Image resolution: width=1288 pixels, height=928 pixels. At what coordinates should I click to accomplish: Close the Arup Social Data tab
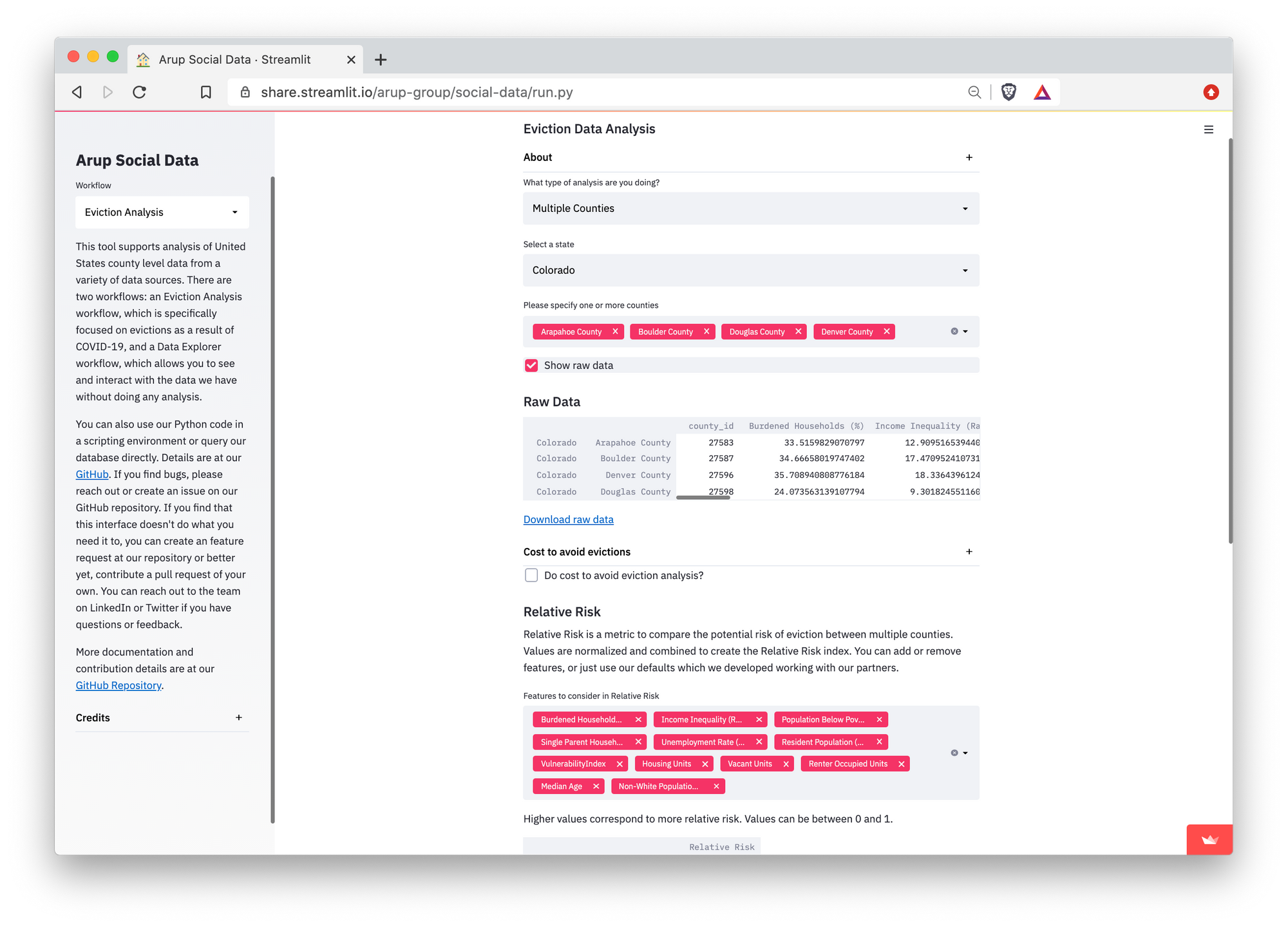coord(351,60)
